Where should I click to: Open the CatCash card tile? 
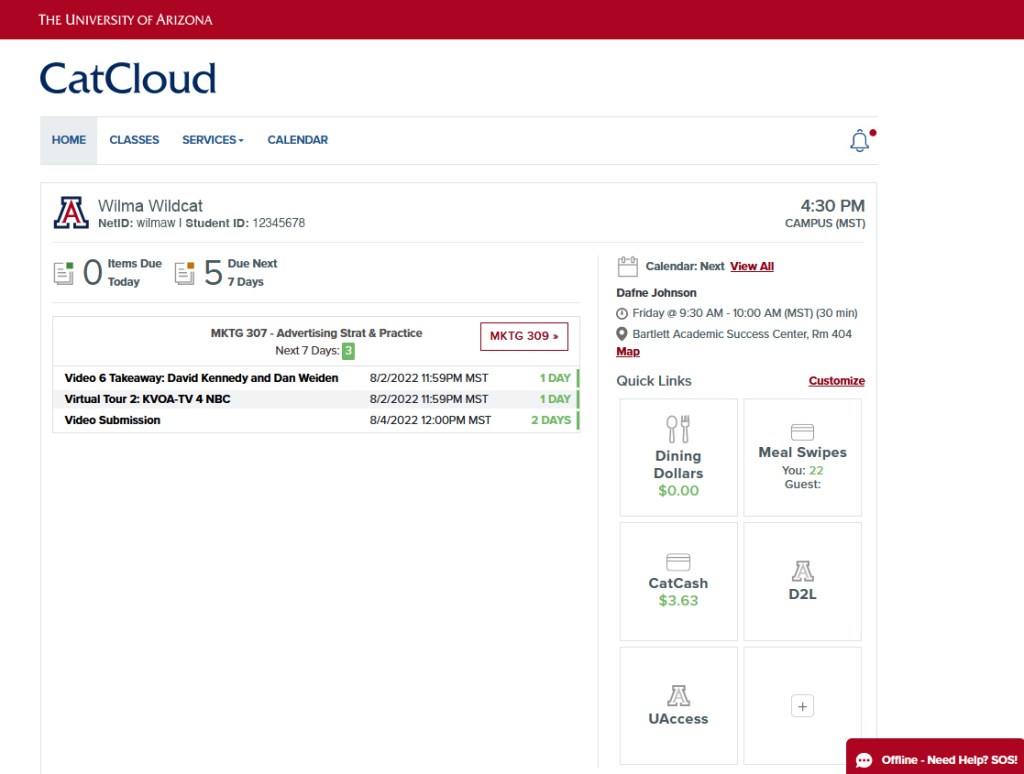[x=678, y=581]
